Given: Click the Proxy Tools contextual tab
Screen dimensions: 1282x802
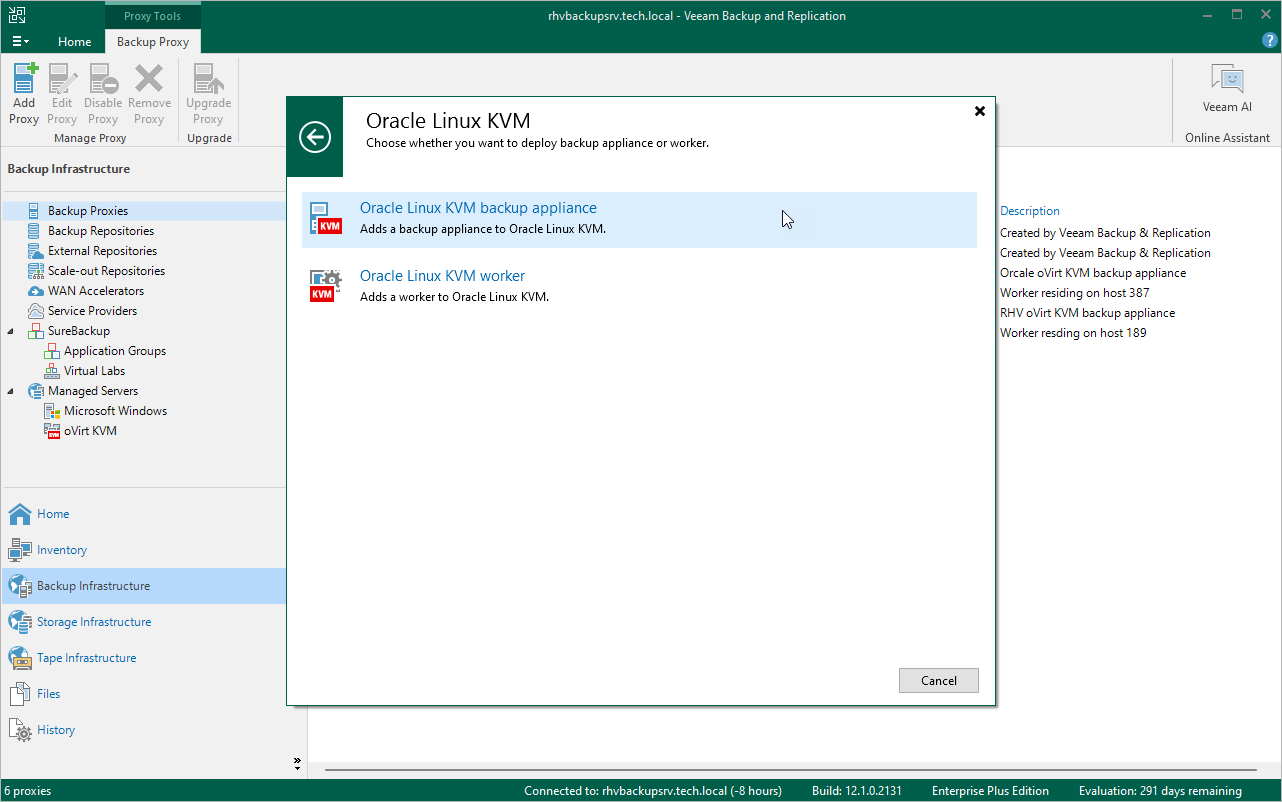Looking at the screenshot, I should [x=153, y=16].
